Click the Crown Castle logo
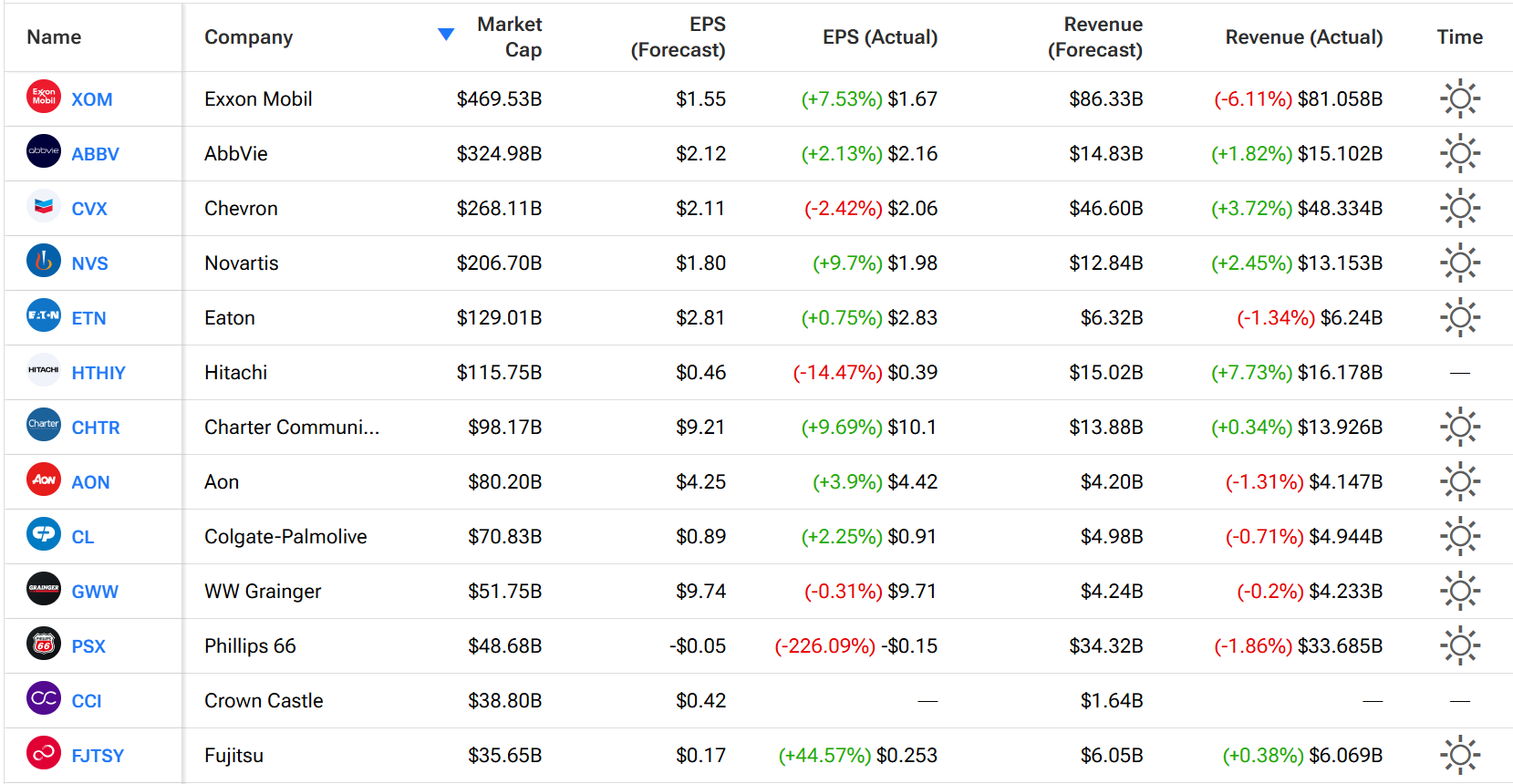This screenshot has width=1513, height=784. (44, 698)
